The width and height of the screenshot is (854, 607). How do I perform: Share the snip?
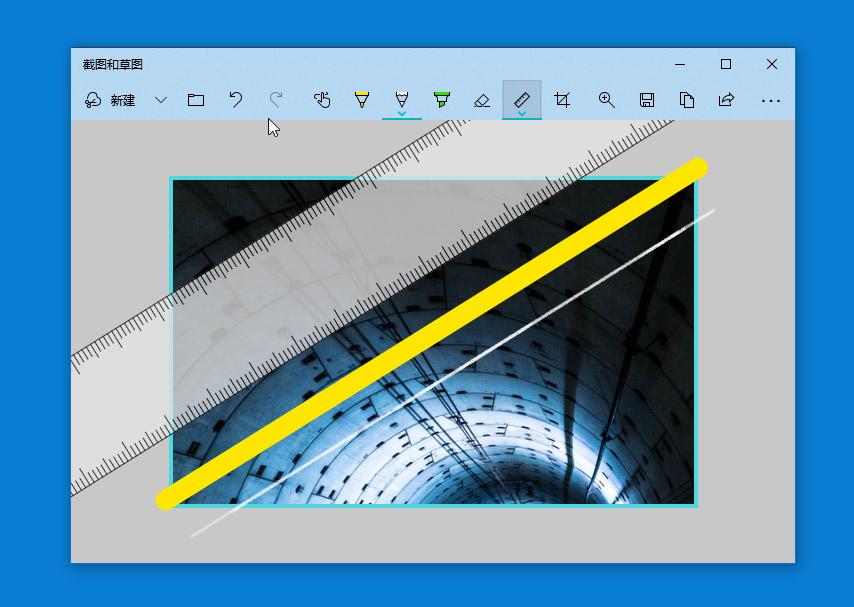(x=727, y=100)
